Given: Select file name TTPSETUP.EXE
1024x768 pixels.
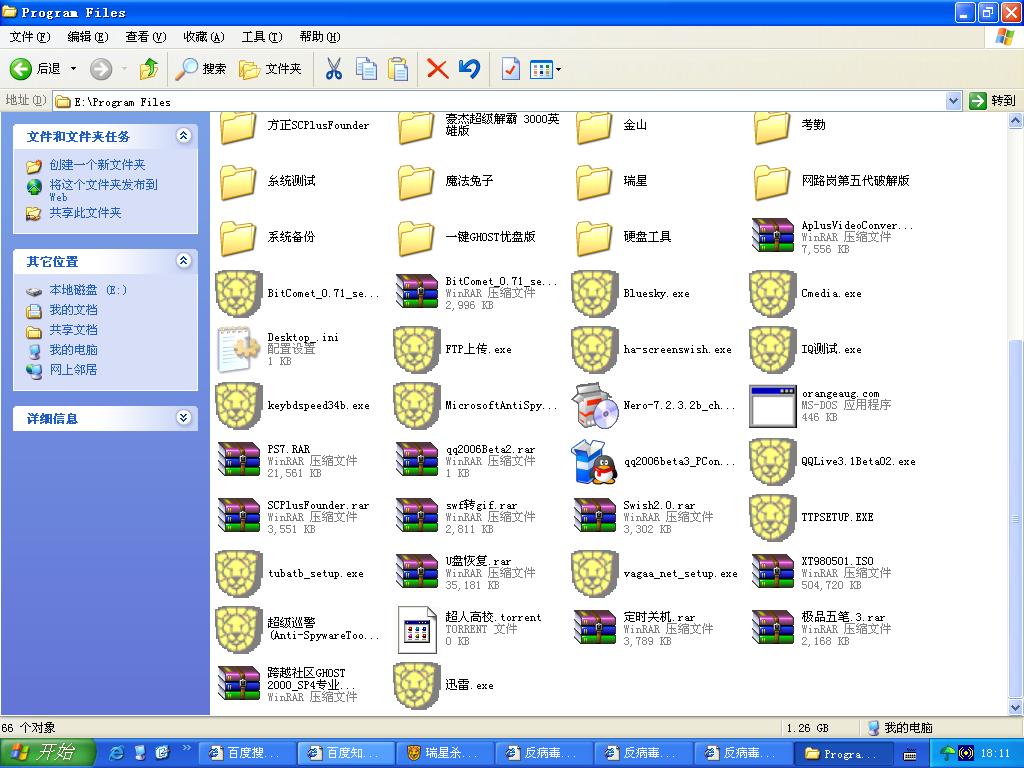Looking at the screenshot, I should point(837,517).
